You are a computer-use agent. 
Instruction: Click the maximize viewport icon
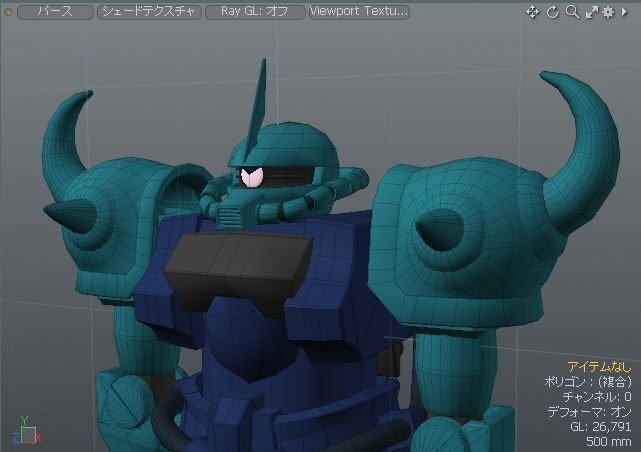point(591,13)
